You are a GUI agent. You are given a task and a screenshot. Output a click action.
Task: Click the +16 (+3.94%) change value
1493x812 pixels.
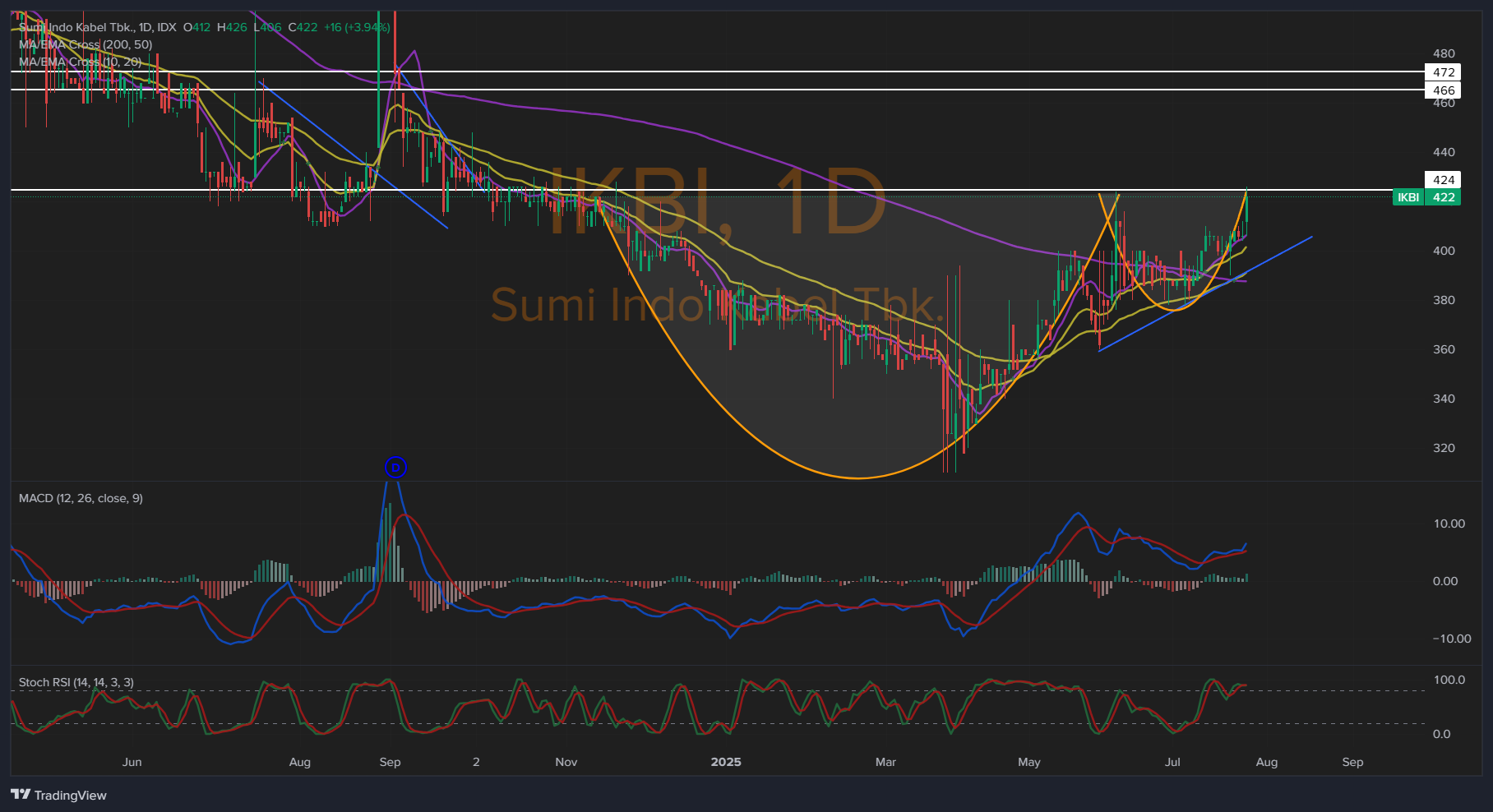[x=357, y=27]
